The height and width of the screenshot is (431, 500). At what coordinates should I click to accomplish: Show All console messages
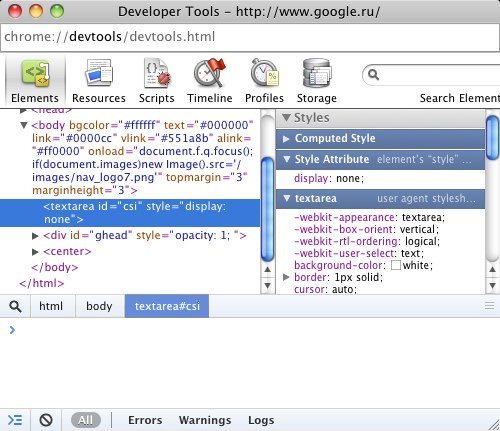pos(86,420)
